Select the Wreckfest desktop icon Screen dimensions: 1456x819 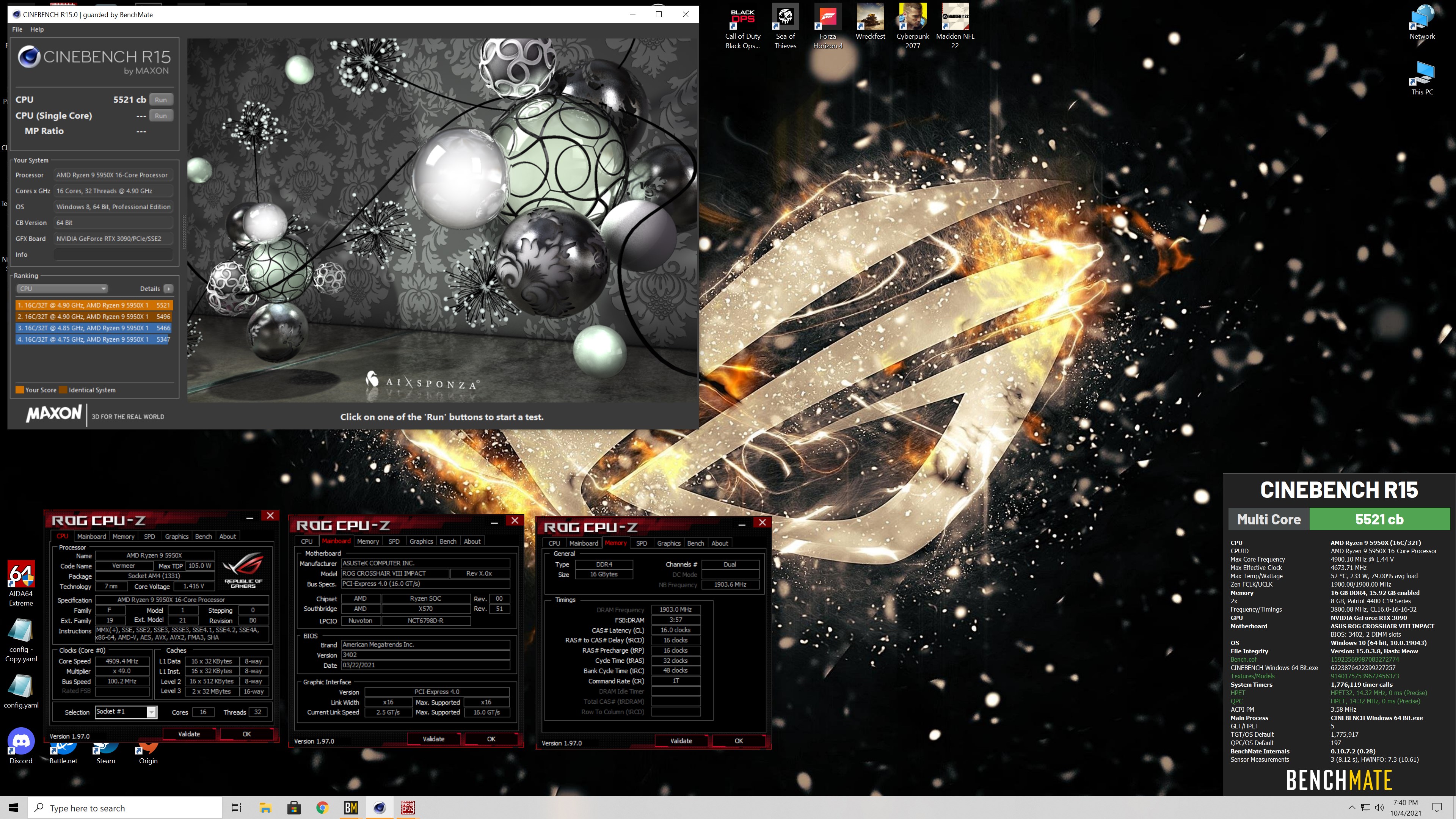tap(870, 22)
